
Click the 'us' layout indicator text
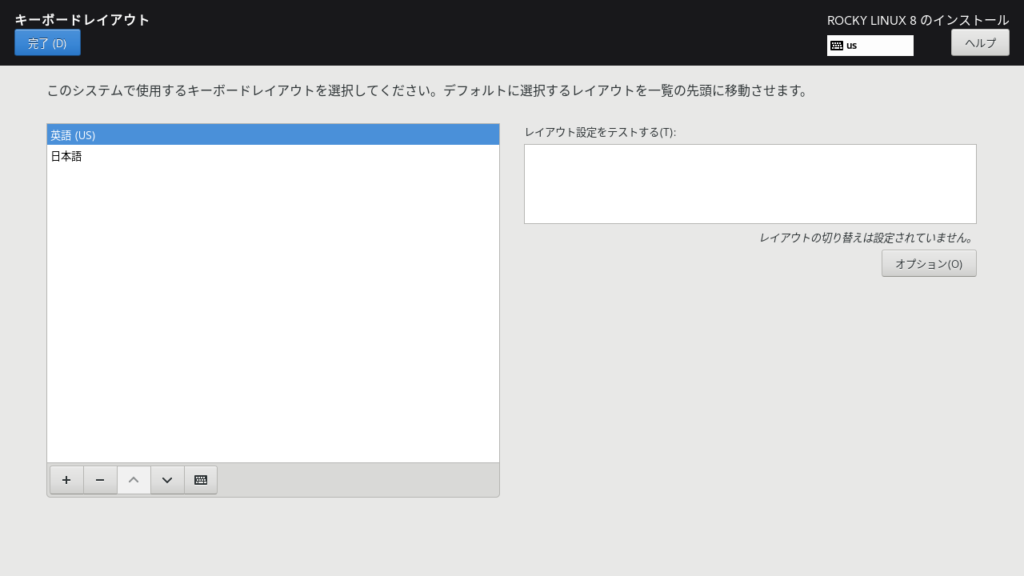852,46
